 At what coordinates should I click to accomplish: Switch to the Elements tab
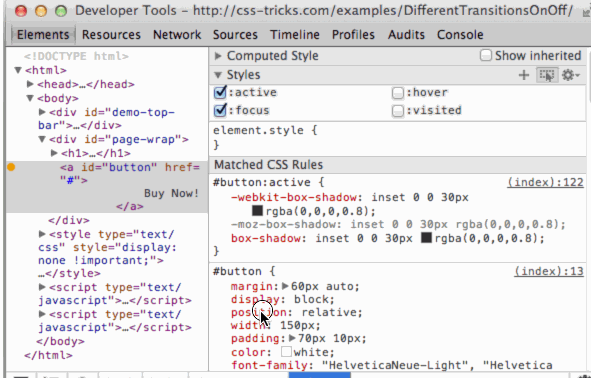tap(43, 35)
